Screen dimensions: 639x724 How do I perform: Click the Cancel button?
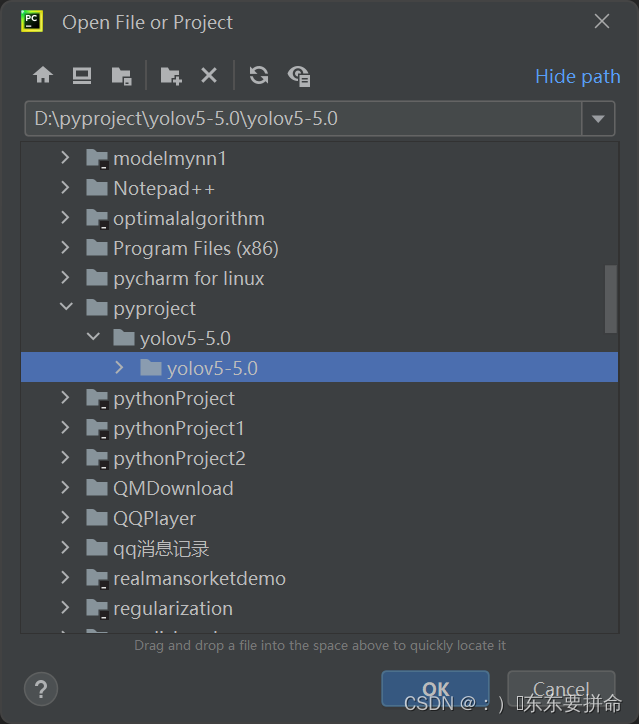[x=561, y=688]
